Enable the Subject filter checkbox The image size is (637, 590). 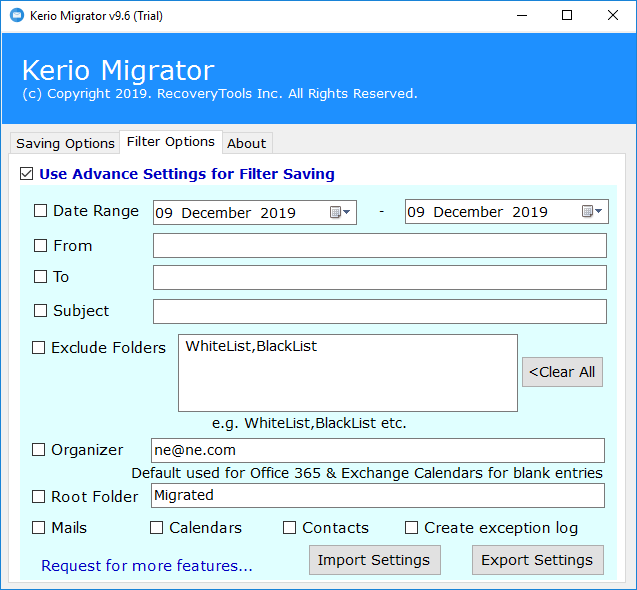click(40, 310)
